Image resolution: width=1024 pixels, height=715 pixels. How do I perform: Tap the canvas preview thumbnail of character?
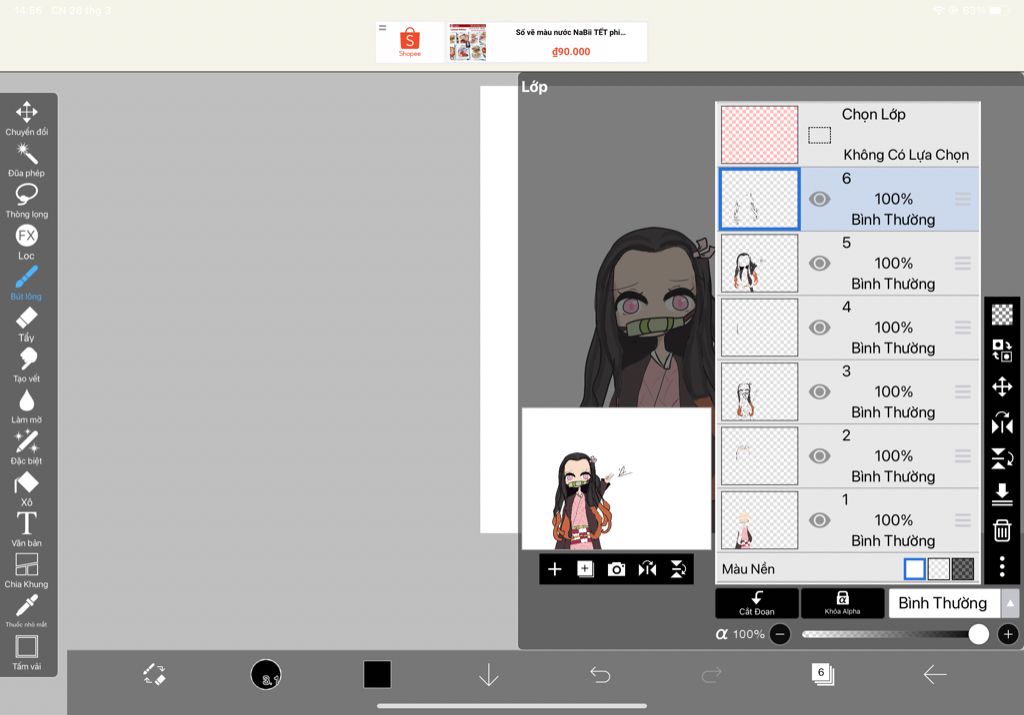(616, 479)
